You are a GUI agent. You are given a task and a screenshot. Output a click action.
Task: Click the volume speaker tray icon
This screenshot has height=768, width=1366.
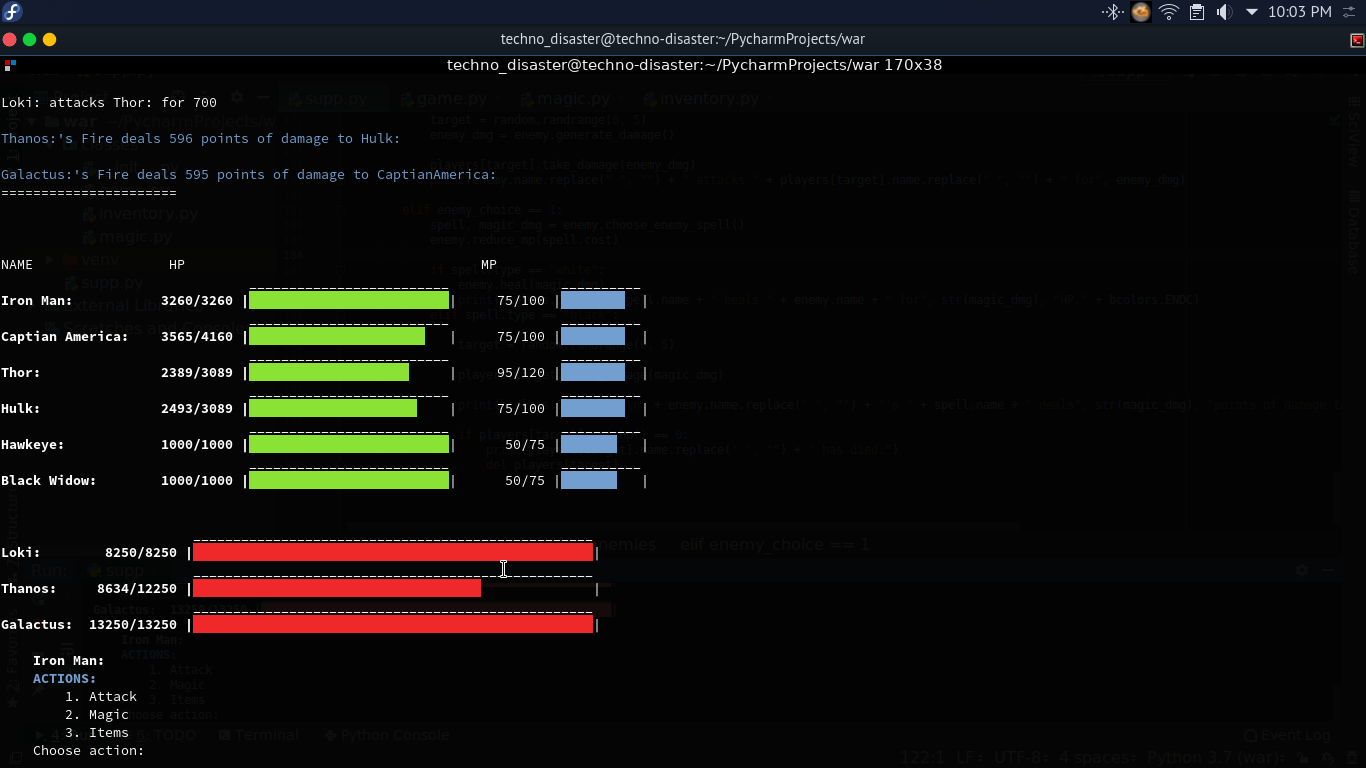coord(1224,12)
